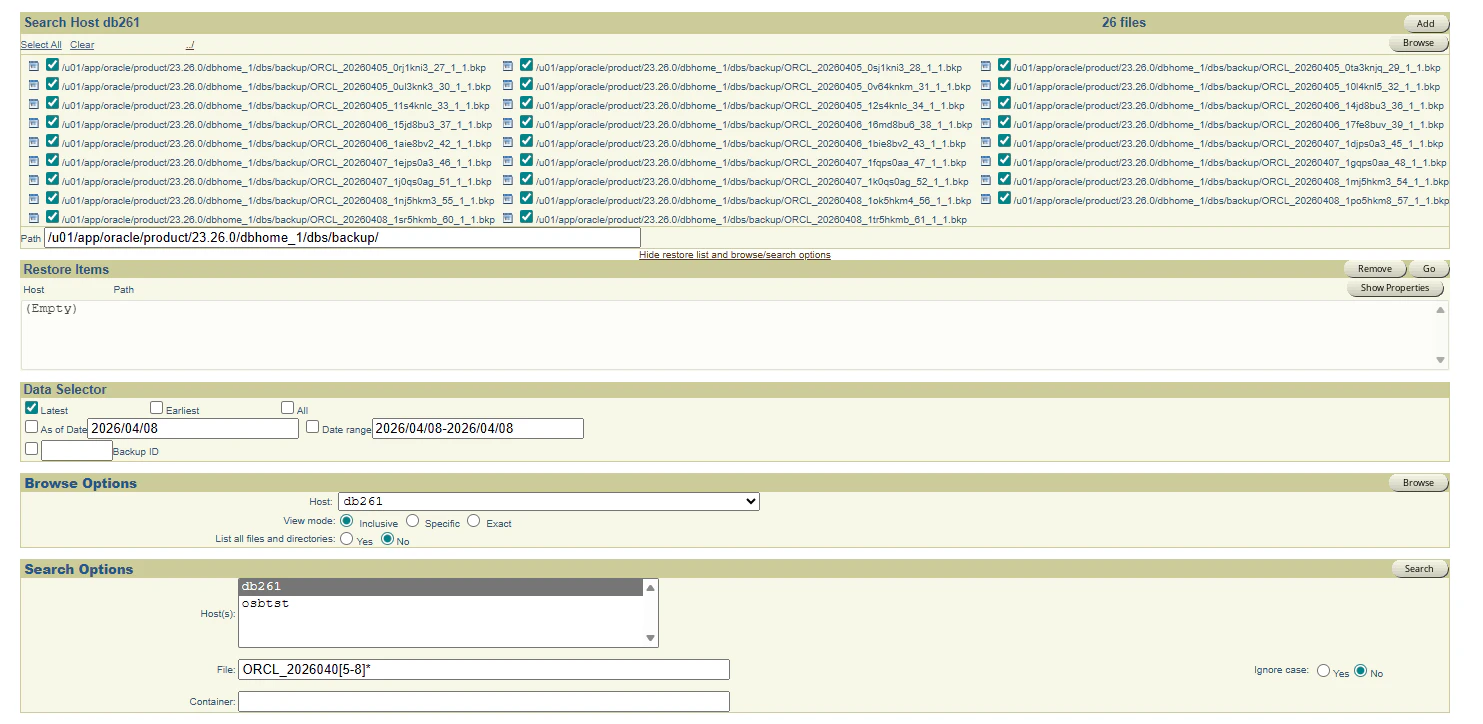Click file icon beside ORCL_20260406_15jd8bu3_37_1_1.bkp
1483x724 pixels.
point(34,123)
